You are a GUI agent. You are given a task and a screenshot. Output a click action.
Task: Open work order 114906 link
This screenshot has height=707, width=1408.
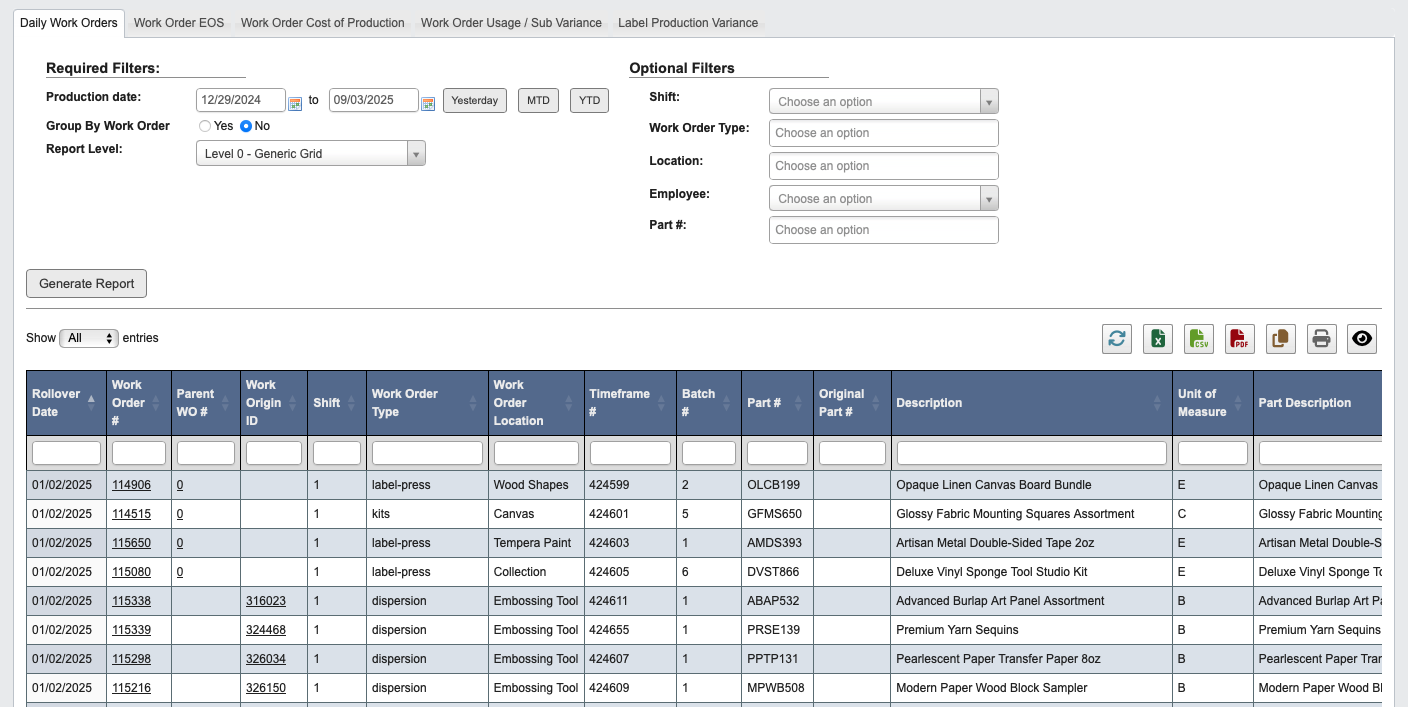[132, 484]
